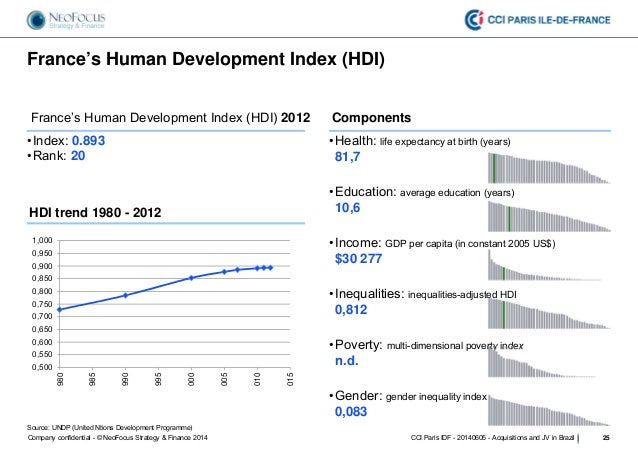The width and height of the screenshot is (638, 451).
Task: Click the 0,750 y-axis label
Action: pos(42,304)
